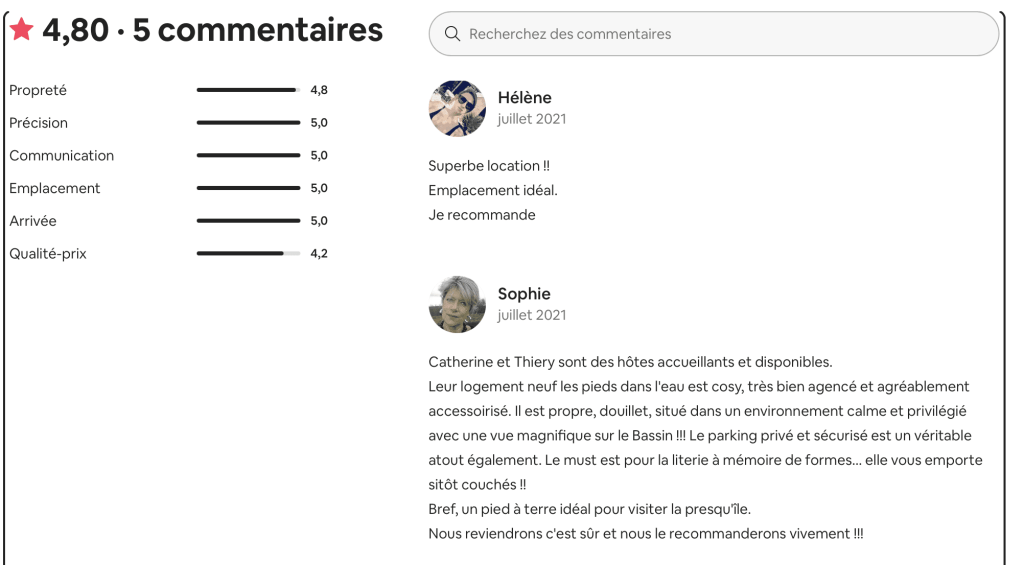Click Hélène's review text 'Superbe location'

pyautogui.click(x=489, y=166)
